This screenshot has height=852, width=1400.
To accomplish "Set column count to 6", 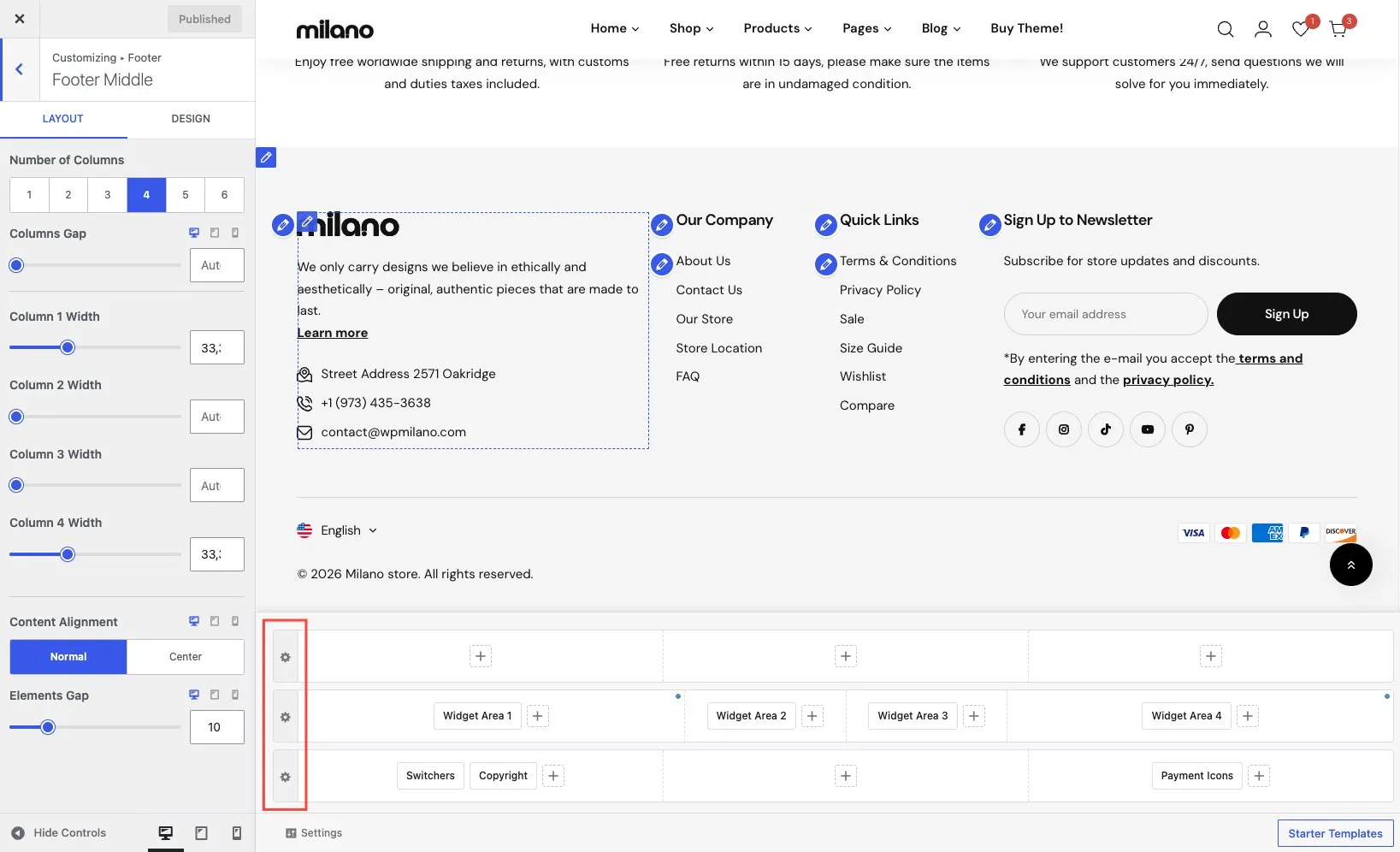I will 224,195.
